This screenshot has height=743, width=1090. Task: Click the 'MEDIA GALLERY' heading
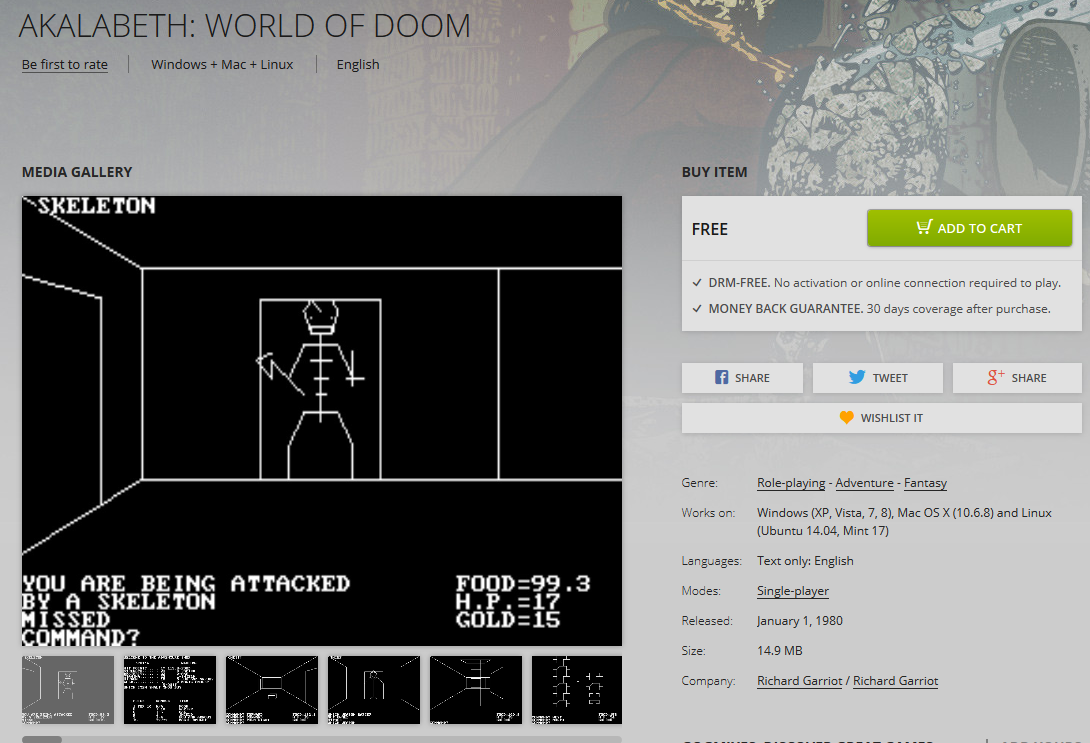(77, 172)
